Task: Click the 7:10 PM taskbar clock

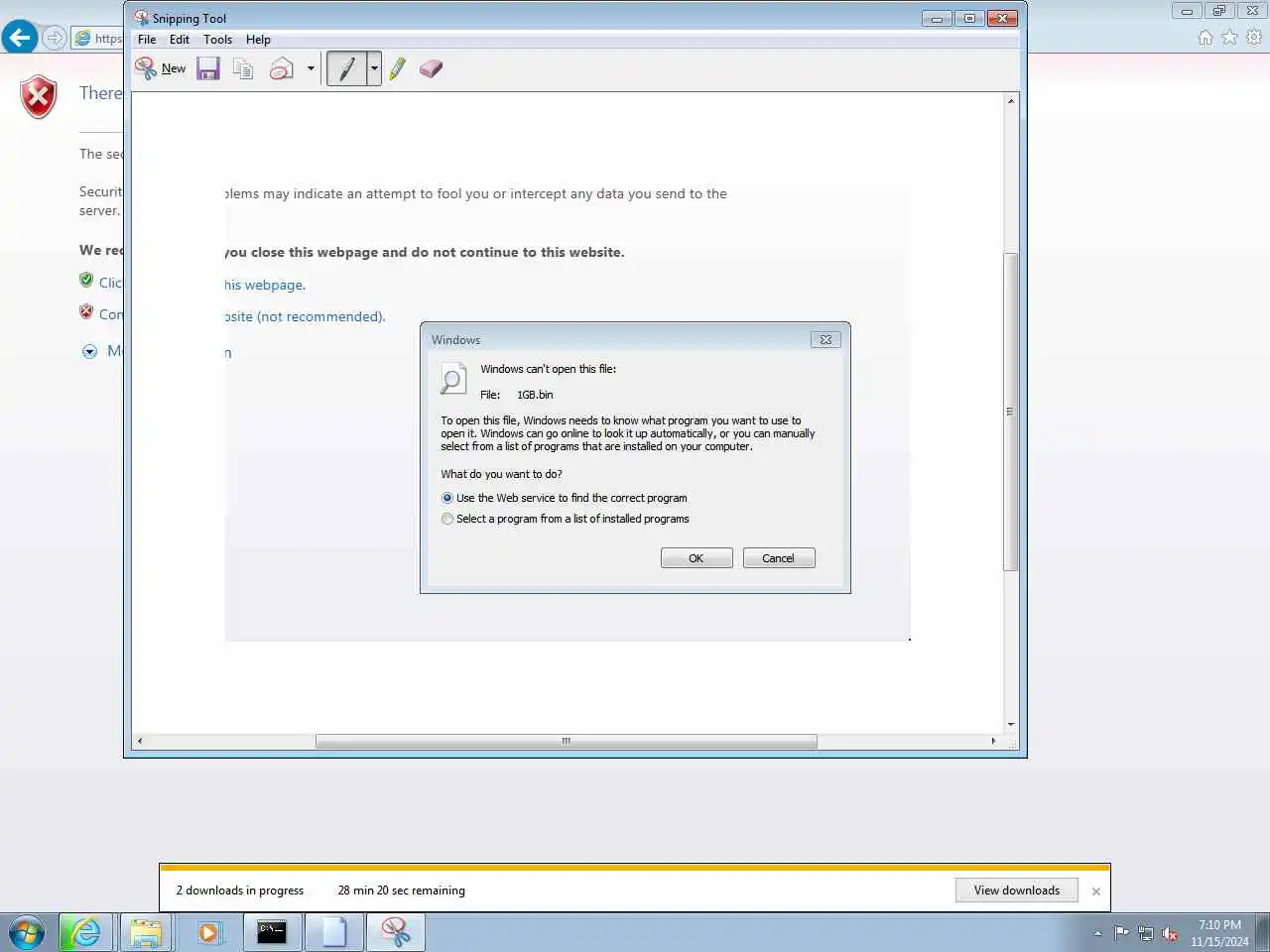Action: point(1219,933)
